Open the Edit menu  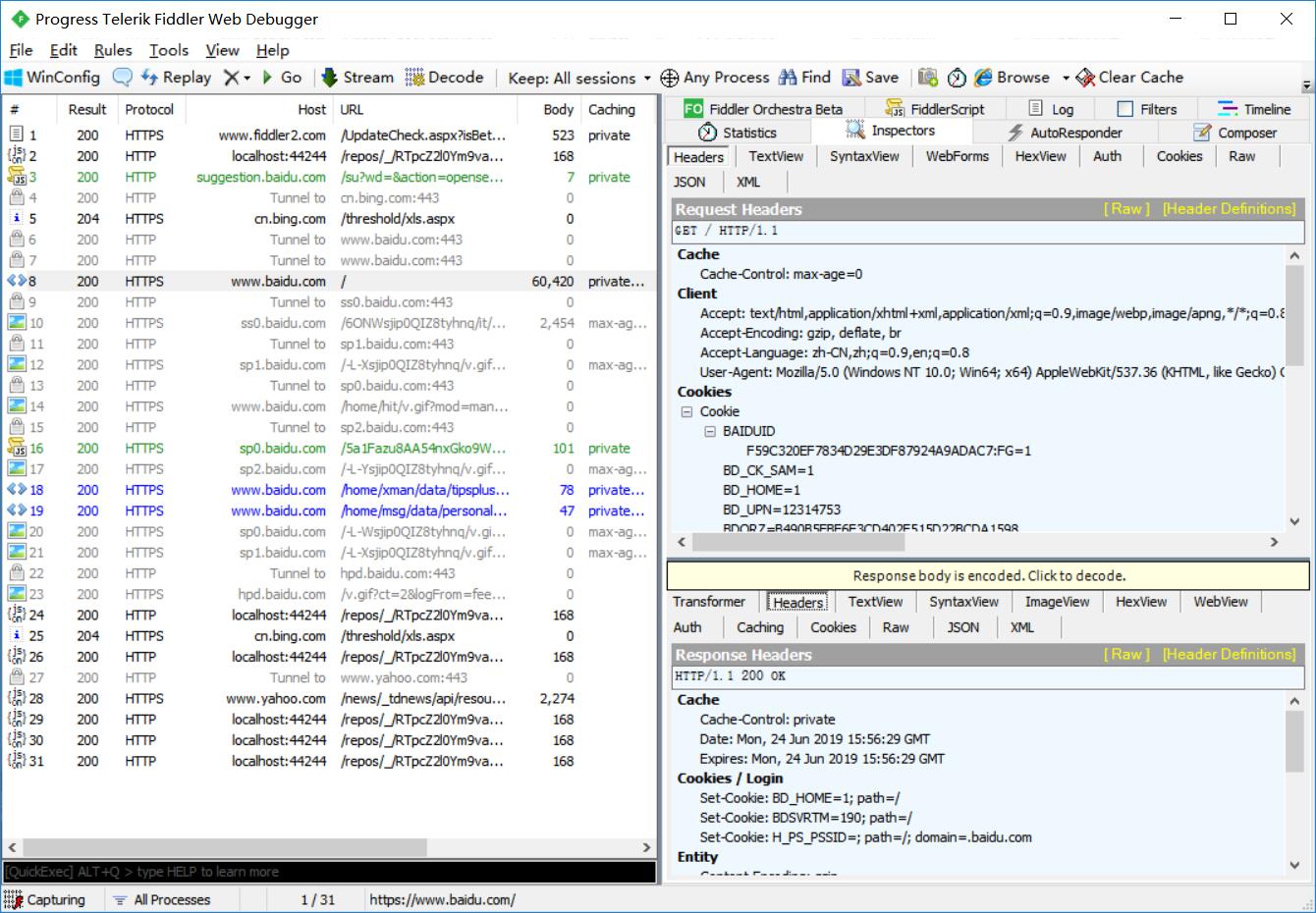(63, 50)
